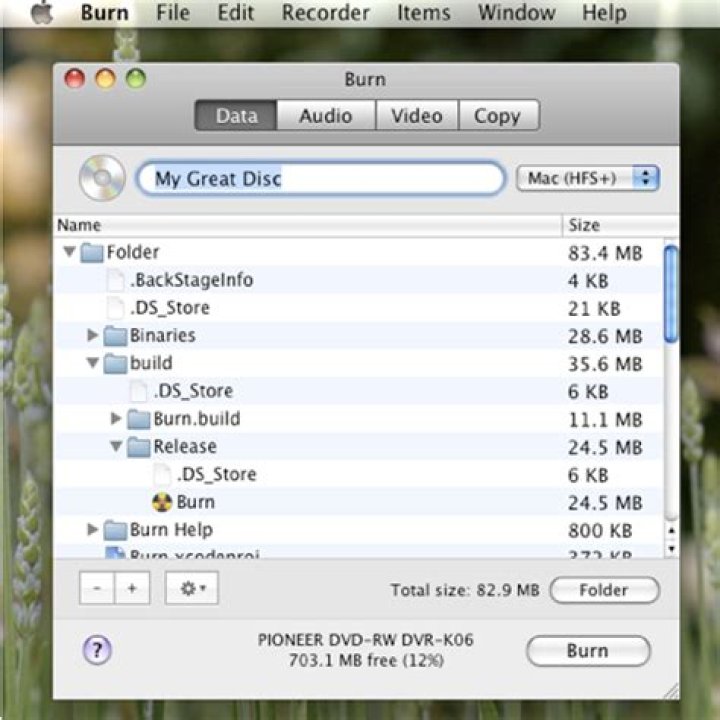Open the Items menu
Screen dimensions: 720x720
click(424, 12)
